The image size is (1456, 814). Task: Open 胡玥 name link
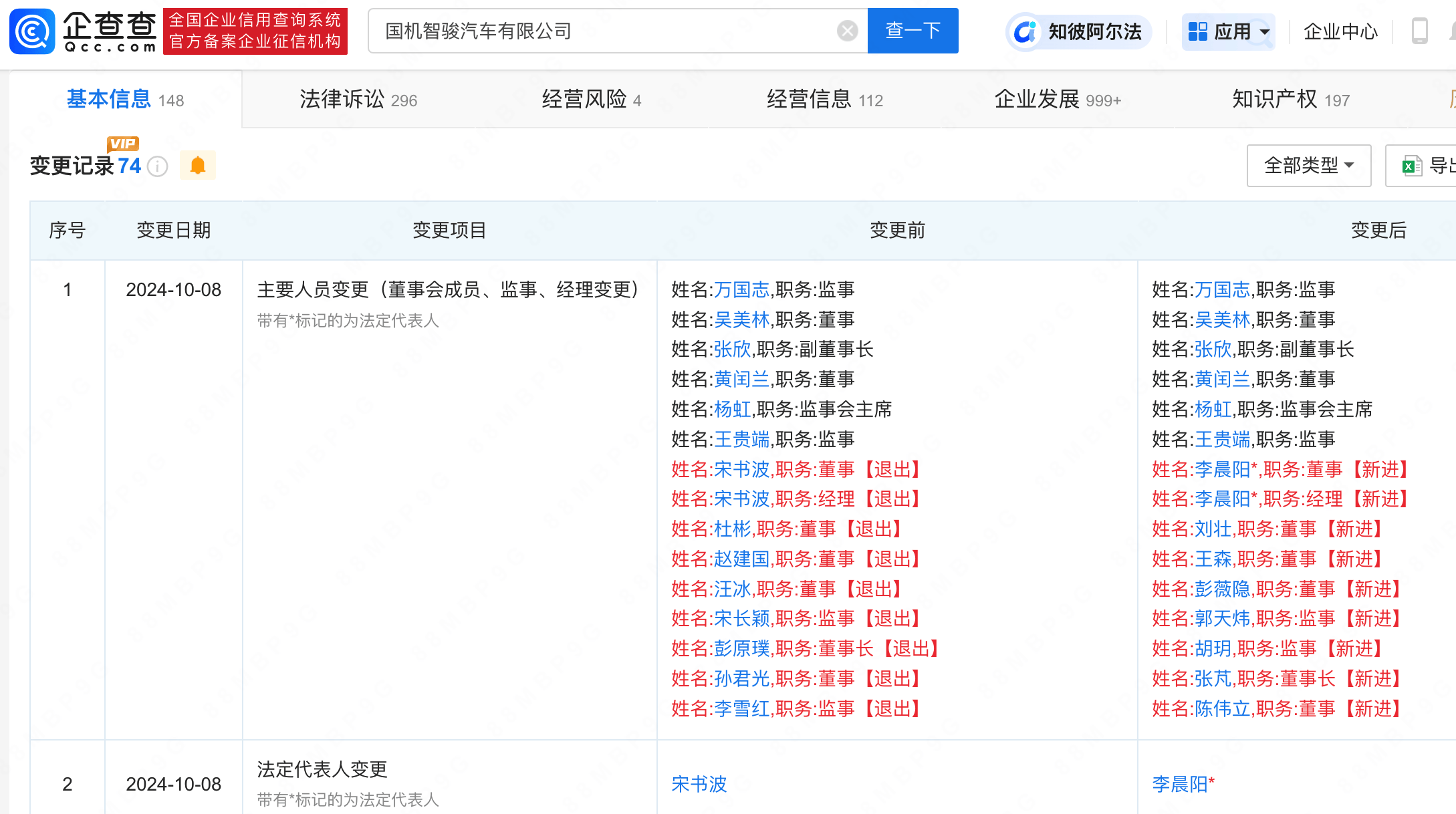click(1213, 648)
